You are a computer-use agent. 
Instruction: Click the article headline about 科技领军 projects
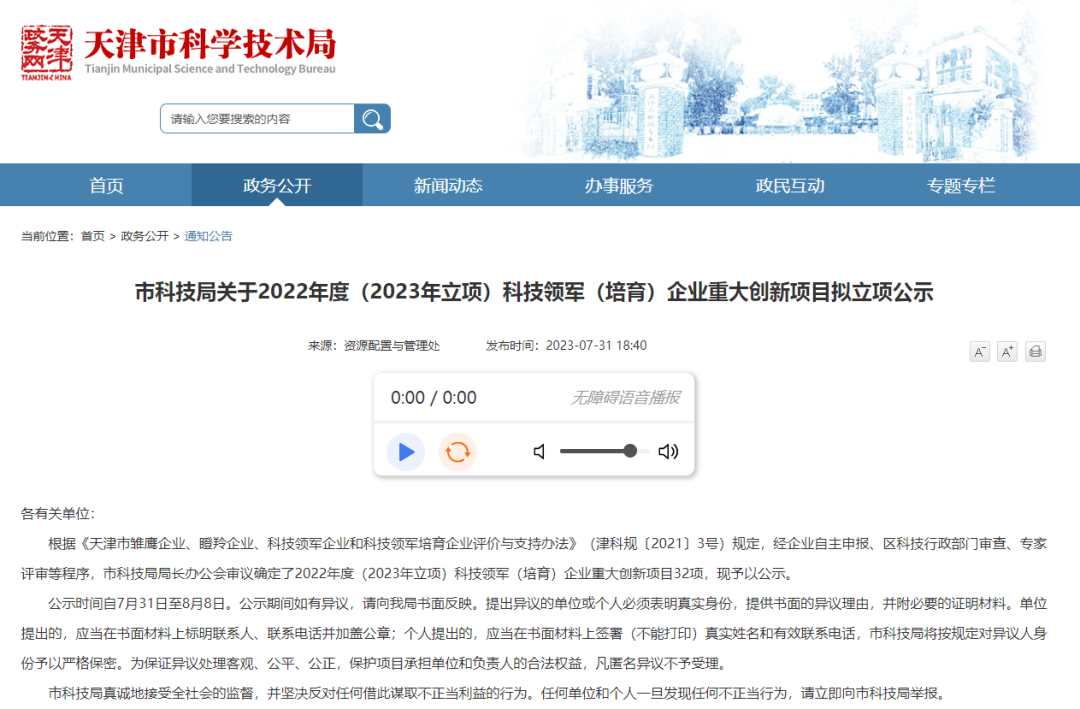tap(534, 292)
